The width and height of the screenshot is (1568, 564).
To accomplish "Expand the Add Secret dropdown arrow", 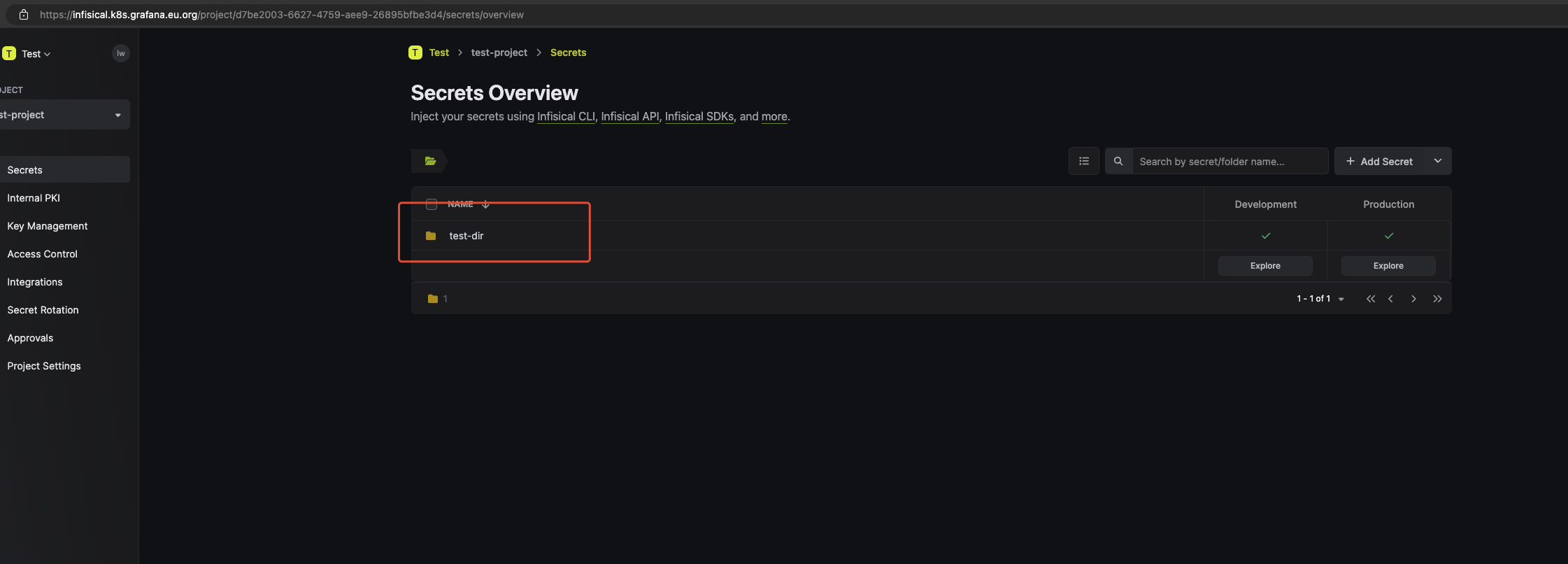I will click(x=1437, y=161).
